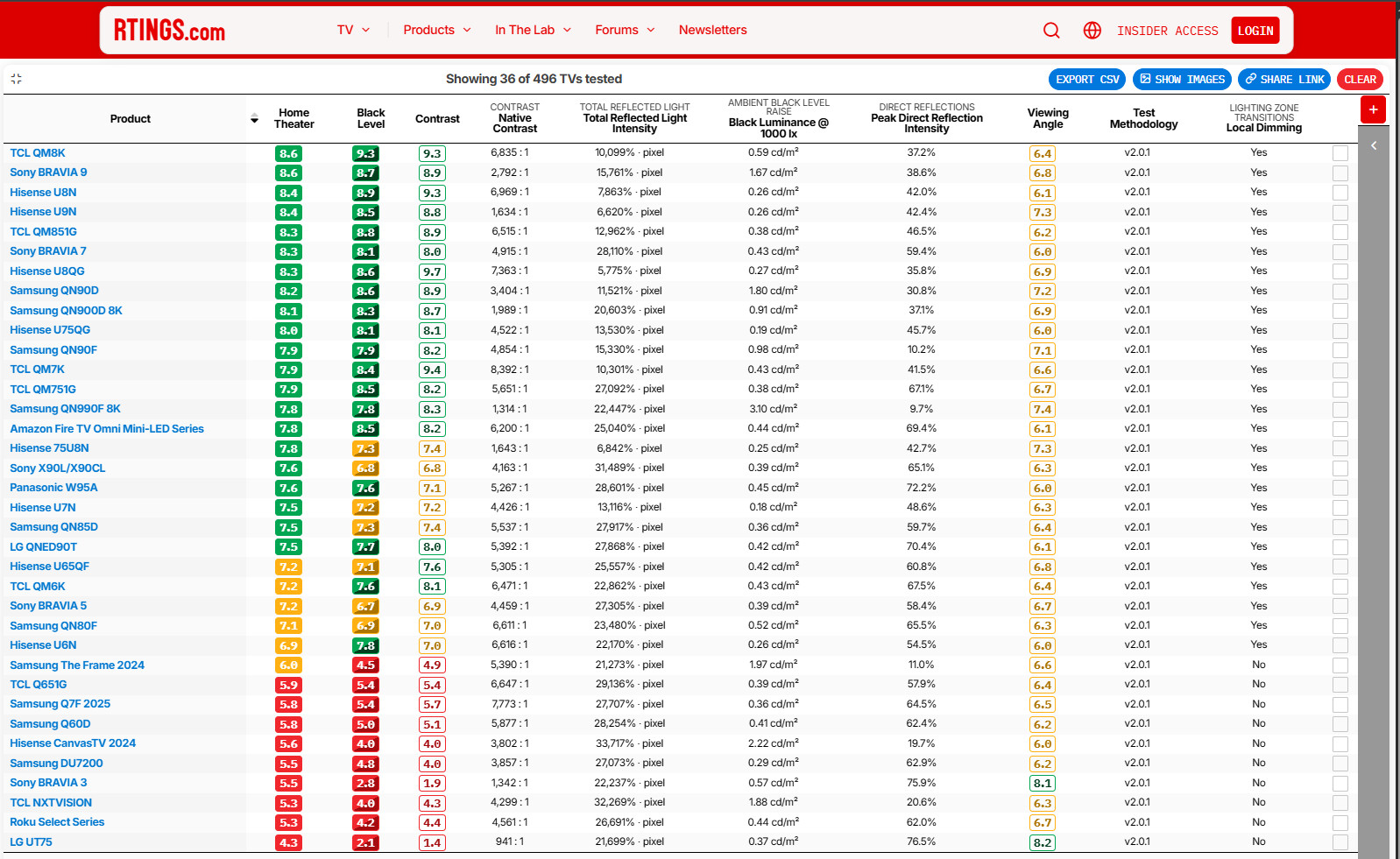Expand the In The Lab menu
The width and height of the screenshot is (1400, 859).
[x=534, y=30]
